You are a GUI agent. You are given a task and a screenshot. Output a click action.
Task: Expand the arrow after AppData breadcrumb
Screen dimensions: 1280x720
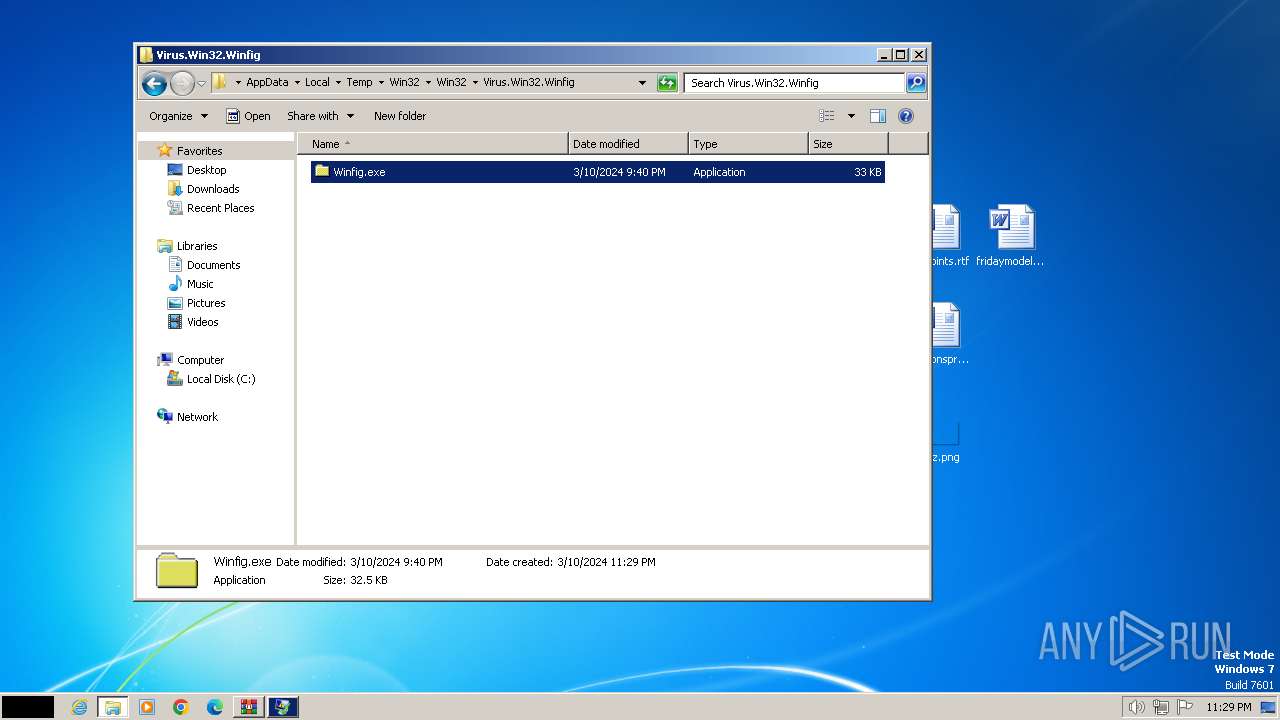(x=297, y=82)
